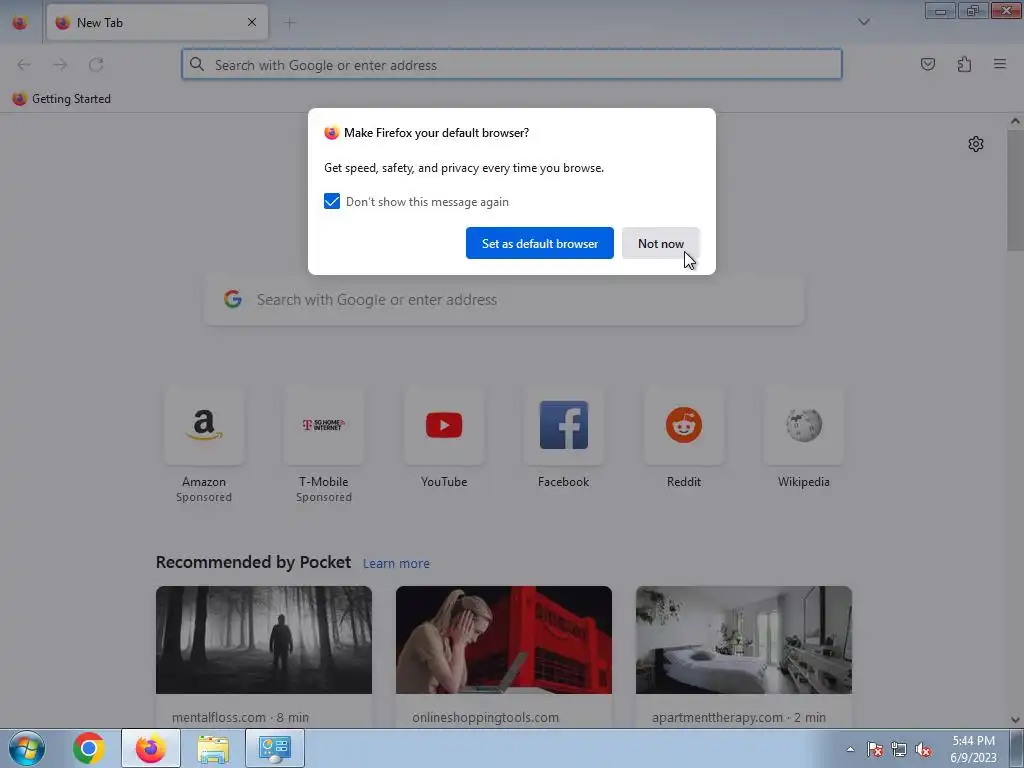Screen dimensions: 1024x768
Task: Click the magnifier icon in address bar
Action: pos(197,64)
